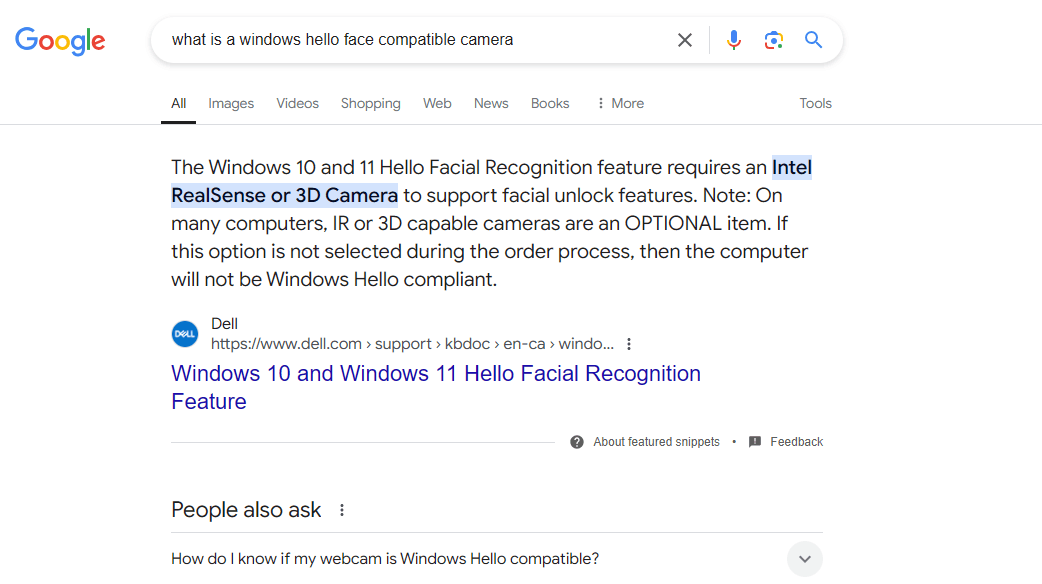Switch to the Shopping tab

pyautogui.click(x=370, y=103)
